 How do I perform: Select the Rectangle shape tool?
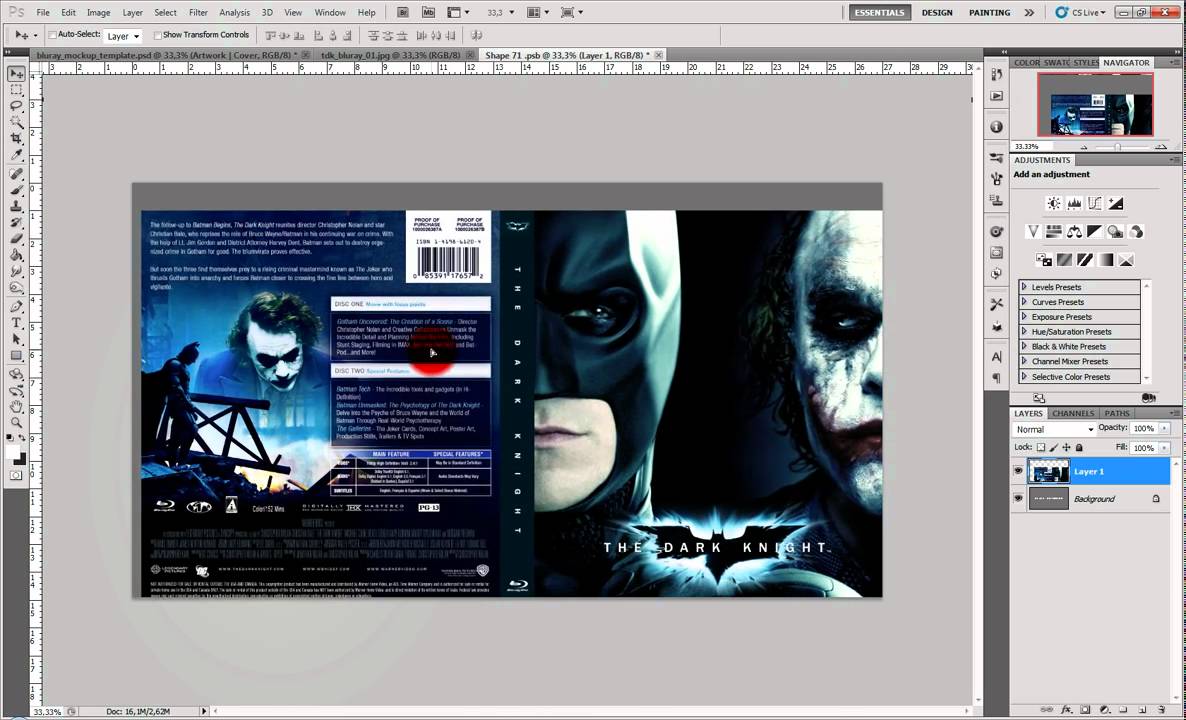click(x=16, y=355)
